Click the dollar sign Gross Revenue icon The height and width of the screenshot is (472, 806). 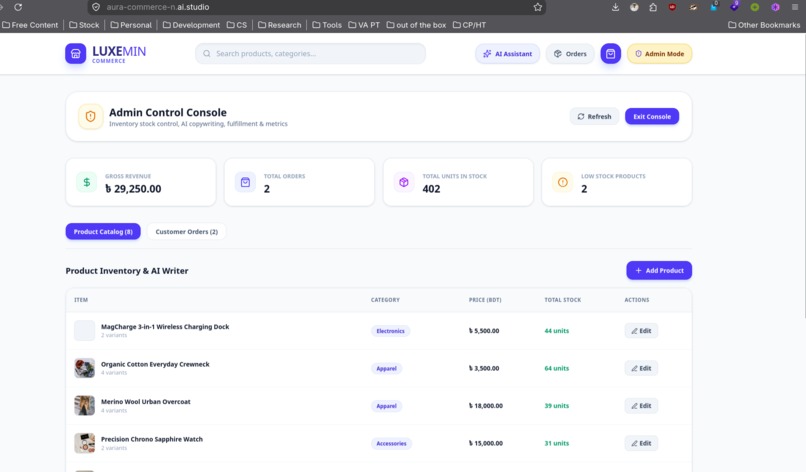point(86,182)
